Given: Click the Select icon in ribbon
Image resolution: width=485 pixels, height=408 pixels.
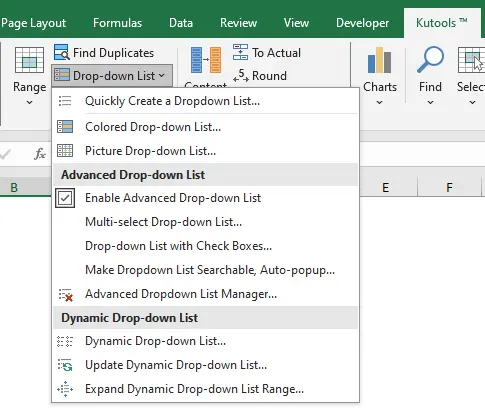Looking at the screenshot, I should tap(471, 60).
